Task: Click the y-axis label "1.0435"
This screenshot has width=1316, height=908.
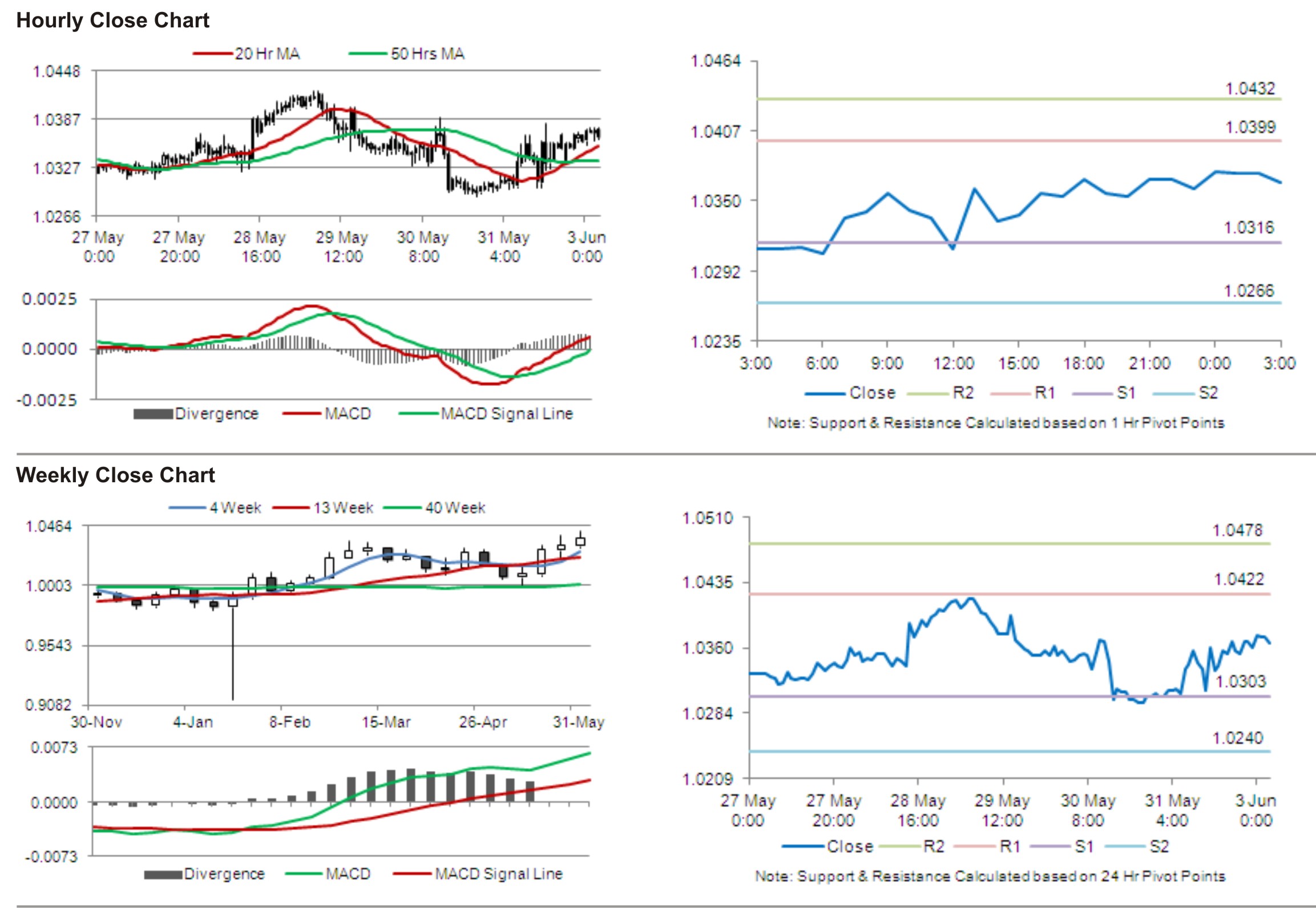Action: pos(708,583)
